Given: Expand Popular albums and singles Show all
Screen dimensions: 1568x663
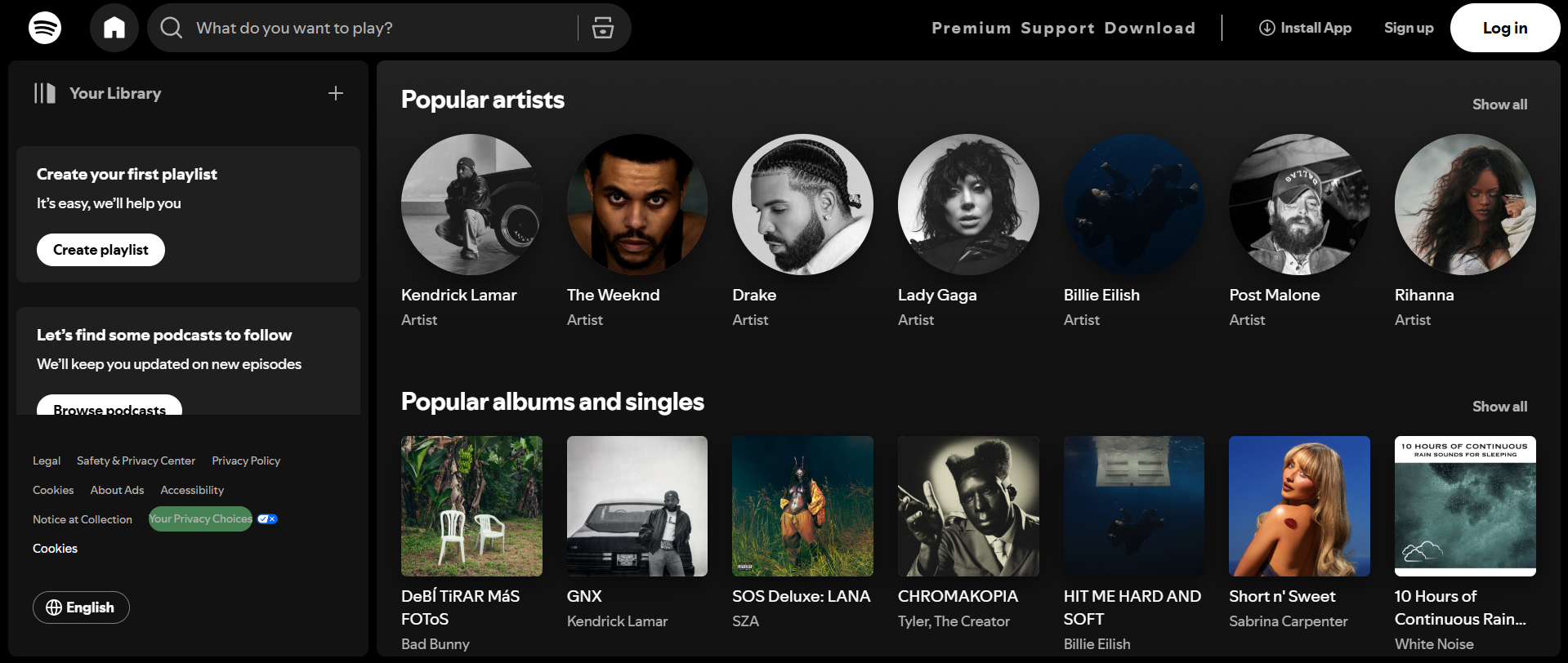Looking at the screenshot, I should coord(1499,407).
